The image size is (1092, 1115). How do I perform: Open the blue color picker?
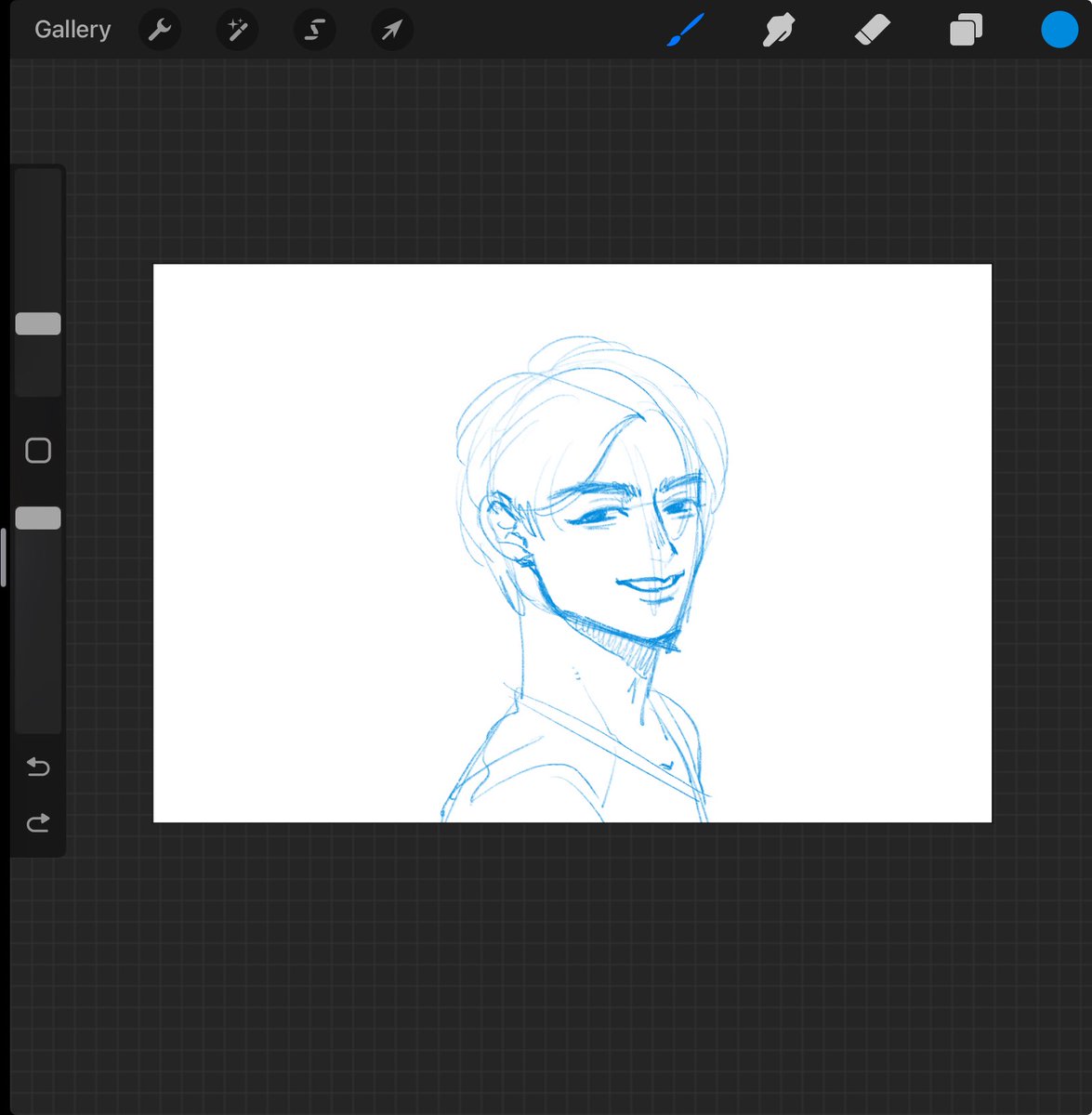(1059, 30)
